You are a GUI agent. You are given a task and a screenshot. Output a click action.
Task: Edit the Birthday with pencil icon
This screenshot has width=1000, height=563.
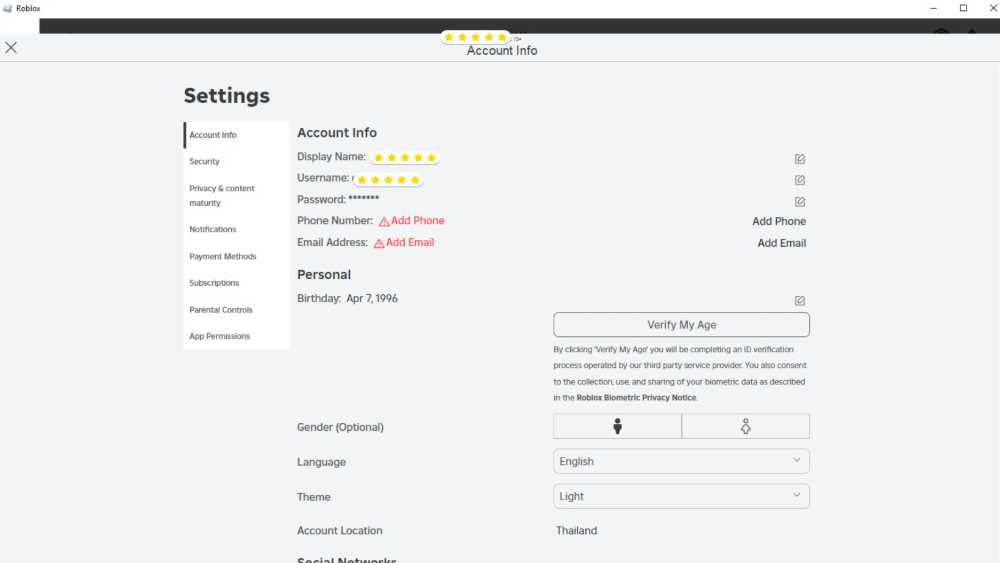click(800, 301)
